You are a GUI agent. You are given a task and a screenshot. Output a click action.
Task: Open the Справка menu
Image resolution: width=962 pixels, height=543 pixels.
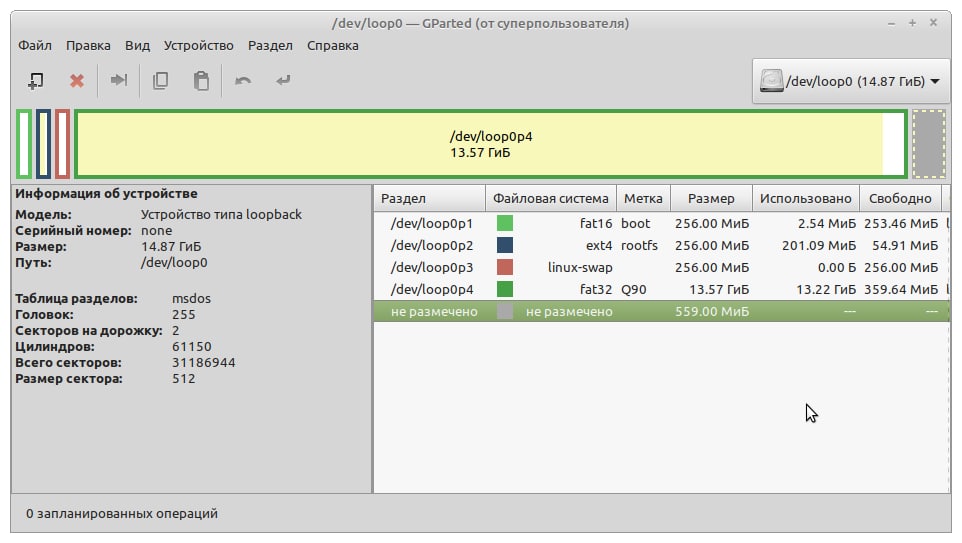pyautogui.click(x=333, y=45)
